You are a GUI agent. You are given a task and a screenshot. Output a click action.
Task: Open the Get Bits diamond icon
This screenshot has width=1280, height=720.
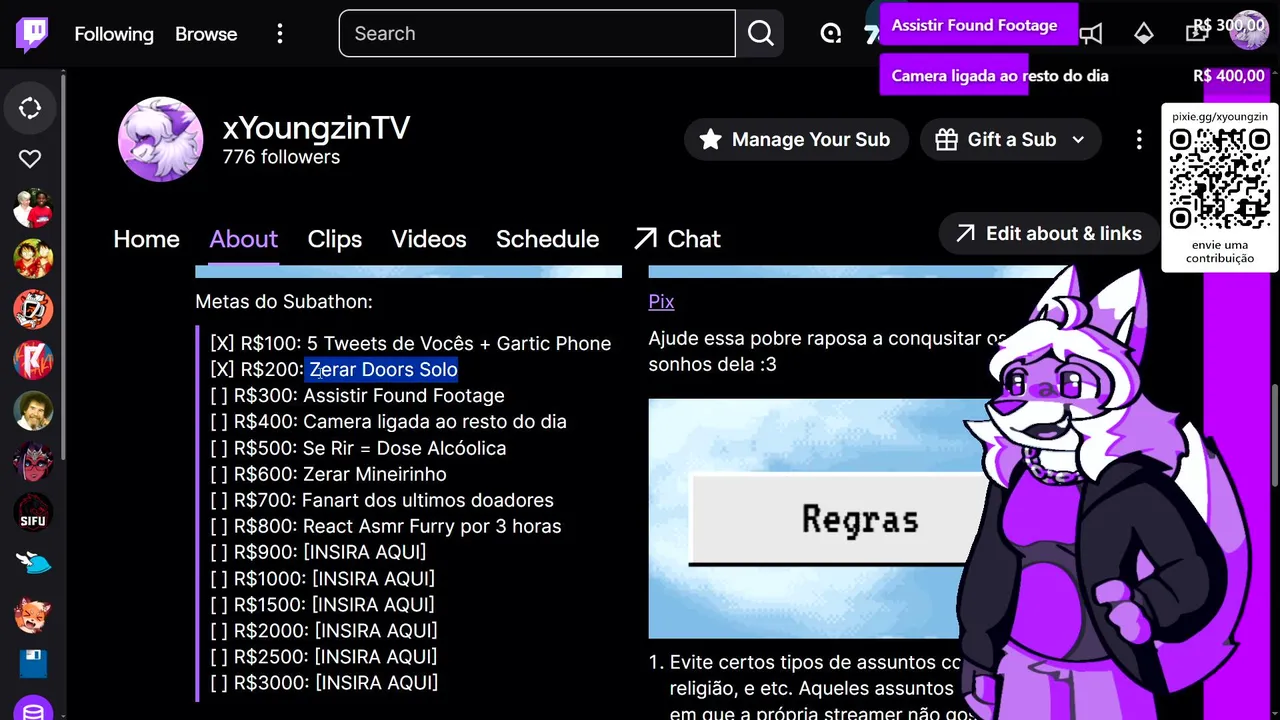[1143, 34]
